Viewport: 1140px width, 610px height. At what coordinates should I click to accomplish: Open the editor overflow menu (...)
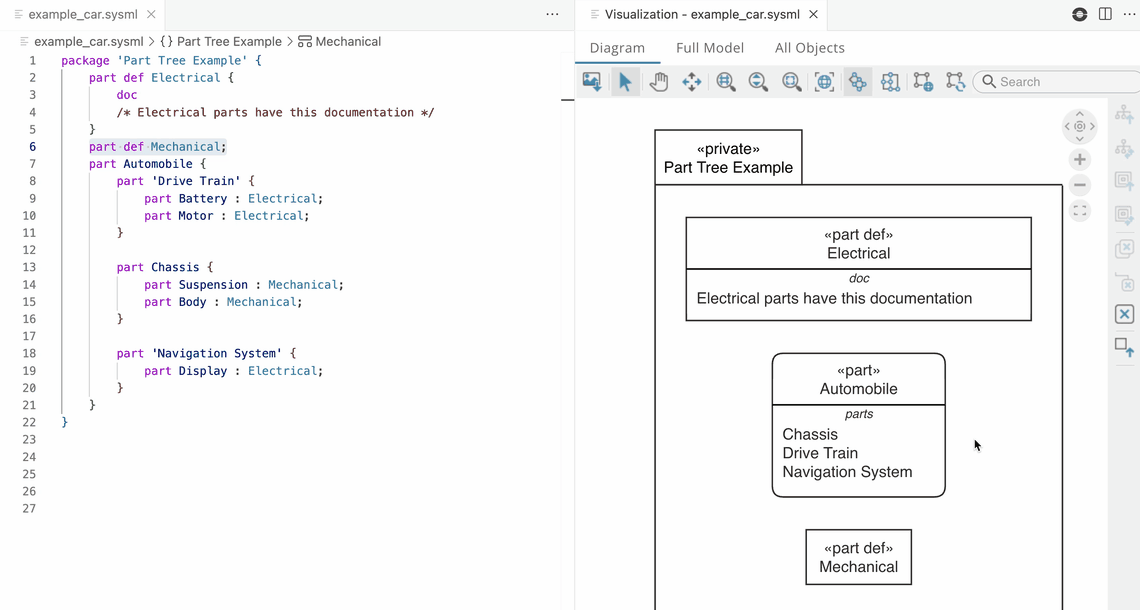[x=552, y=14]
